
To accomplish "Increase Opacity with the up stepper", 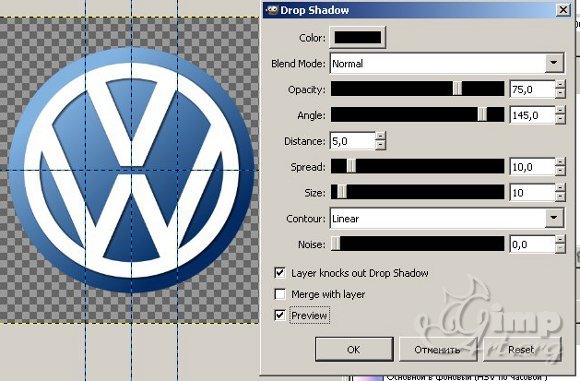I will [560, 85].
